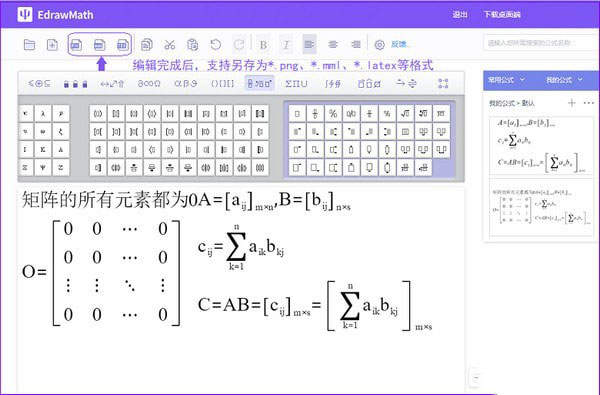Expand the 我的公式 dropdown
This screenshot has height=395, width=600.
click(x=564, y=80)
